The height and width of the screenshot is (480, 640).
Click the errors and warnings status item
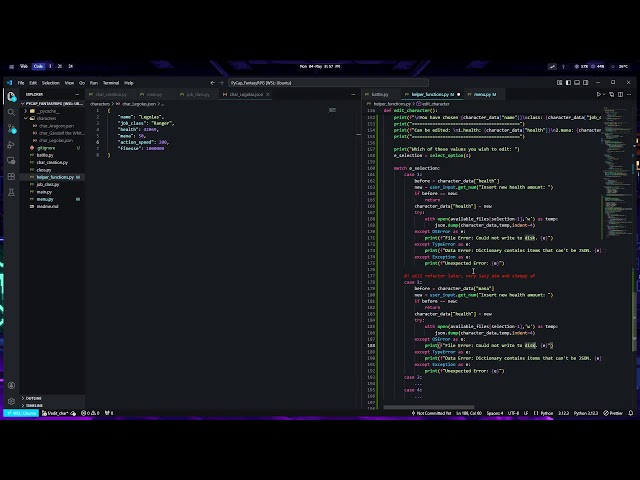90,413
